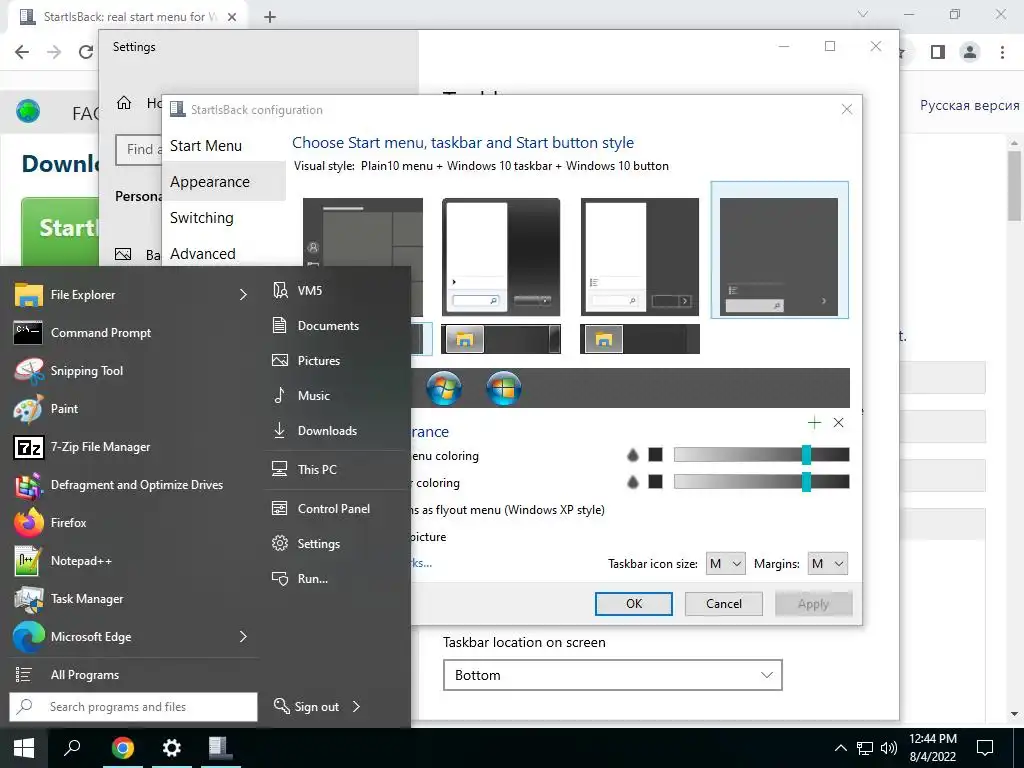1024x768 pixels.
Task: Switch to Chrome on the taskbar
Action: 122,748
